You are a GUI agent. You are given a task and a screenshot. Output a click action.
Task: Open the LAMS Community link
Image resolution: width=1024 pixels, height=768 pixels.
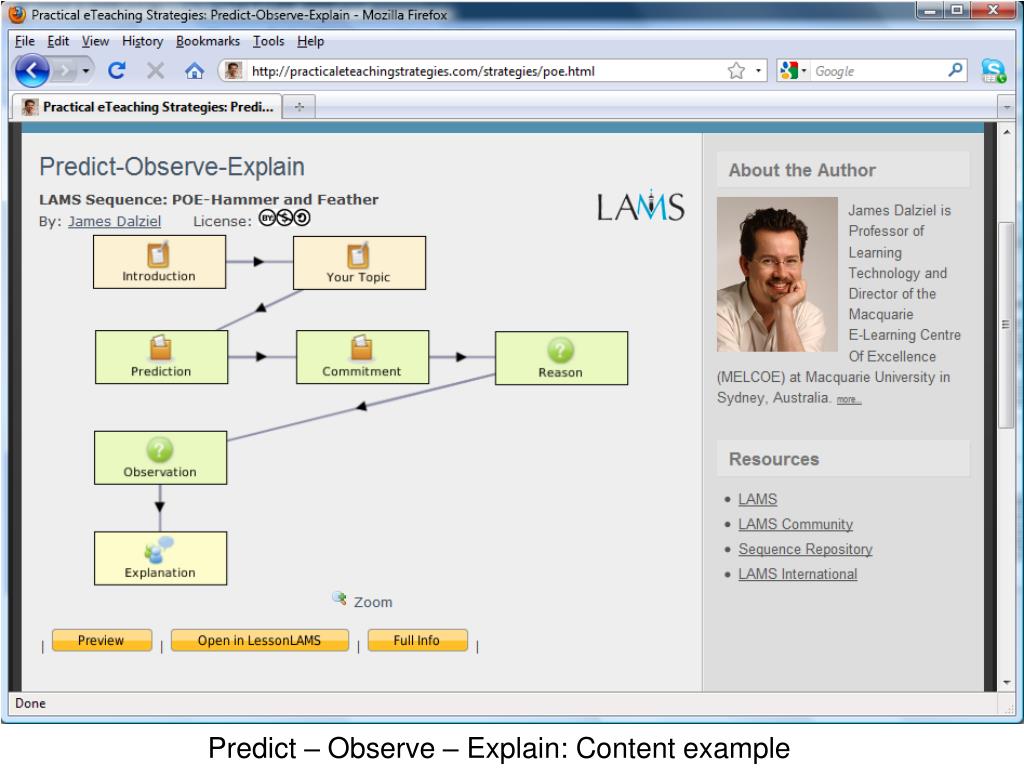795,524
